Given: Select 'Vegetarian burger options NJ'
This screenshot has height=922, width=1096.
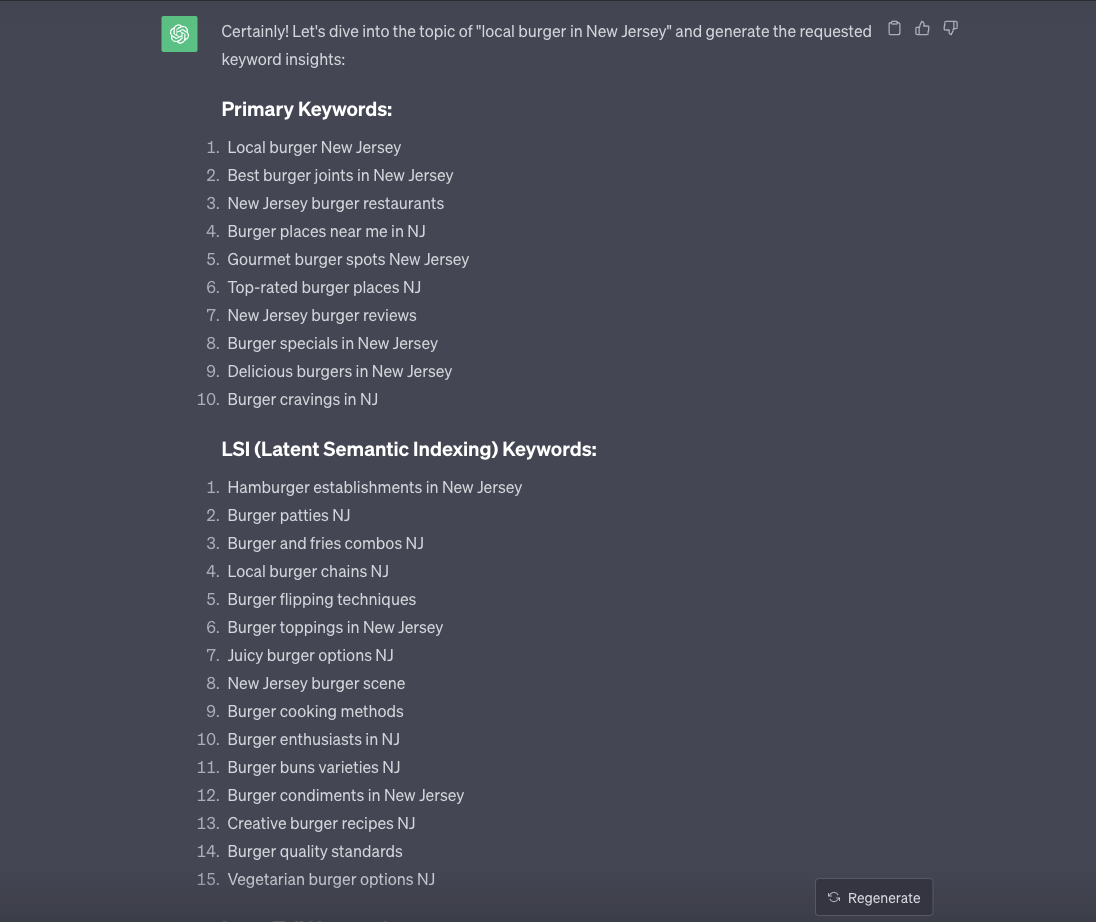Looking at the screenshot, I should pyautogui.click(x=331, y=879).
